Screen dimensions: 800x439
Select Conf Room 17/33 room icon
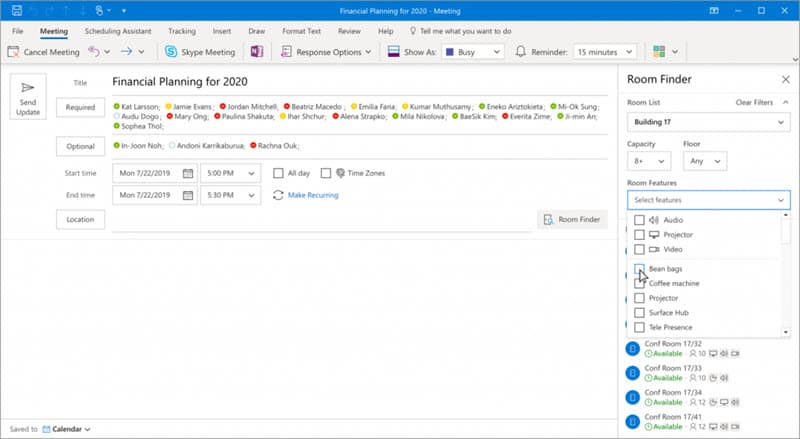(x=633, y=373)
